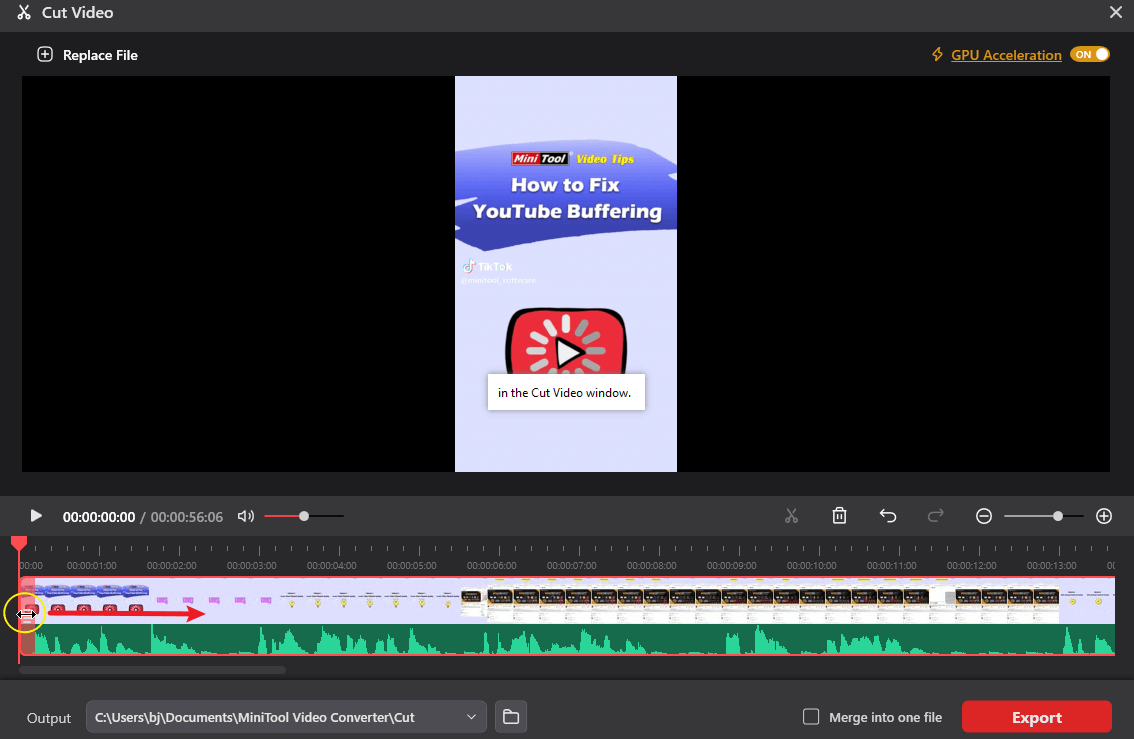Undo the last edit
Viewport: 1134px width, 739px height.
[887, 516]
